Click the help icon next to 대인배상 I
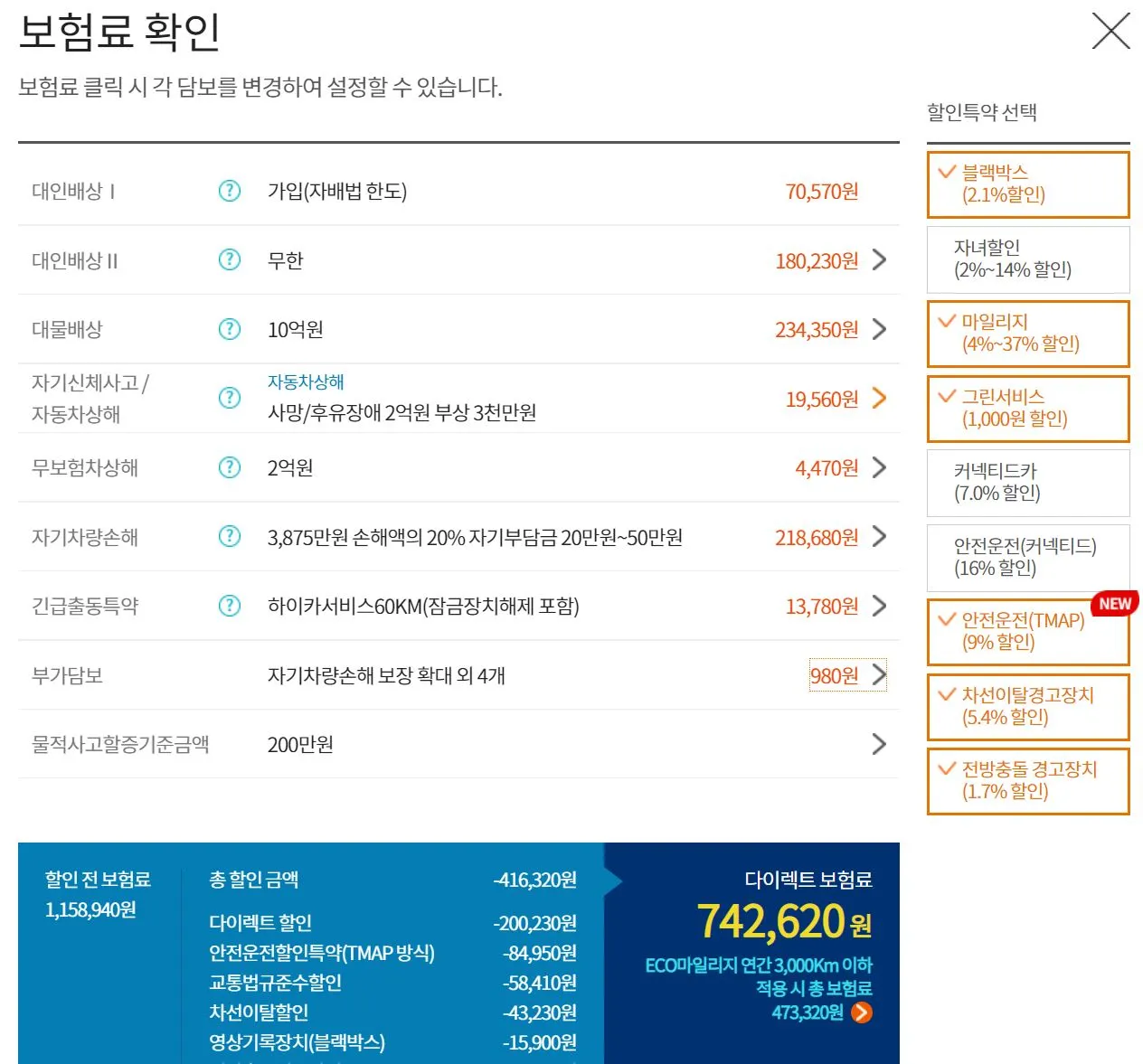The width and height of the screenshot is (1143, 1064). pos(229,191)
